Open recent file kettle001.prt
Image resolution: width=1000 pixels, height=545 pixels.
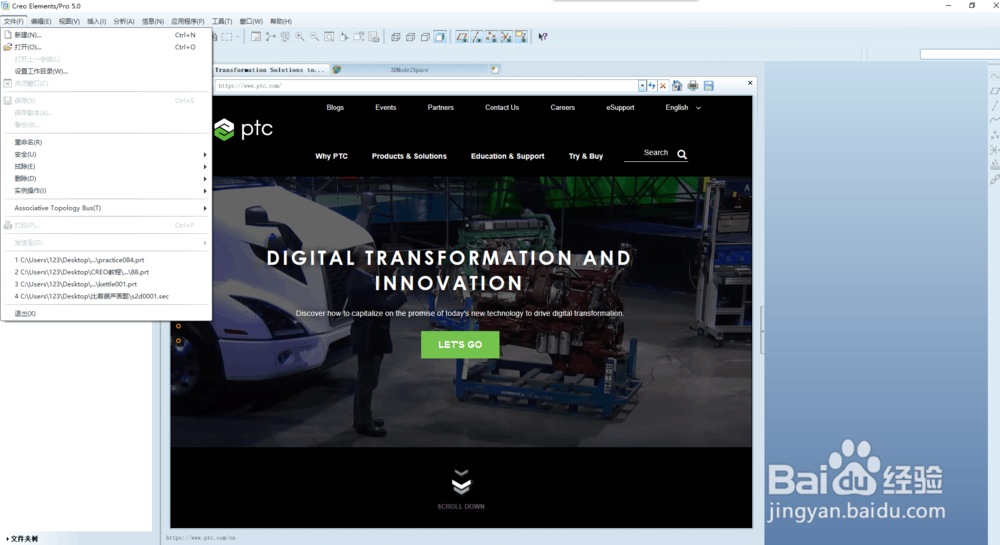(106, 284)
